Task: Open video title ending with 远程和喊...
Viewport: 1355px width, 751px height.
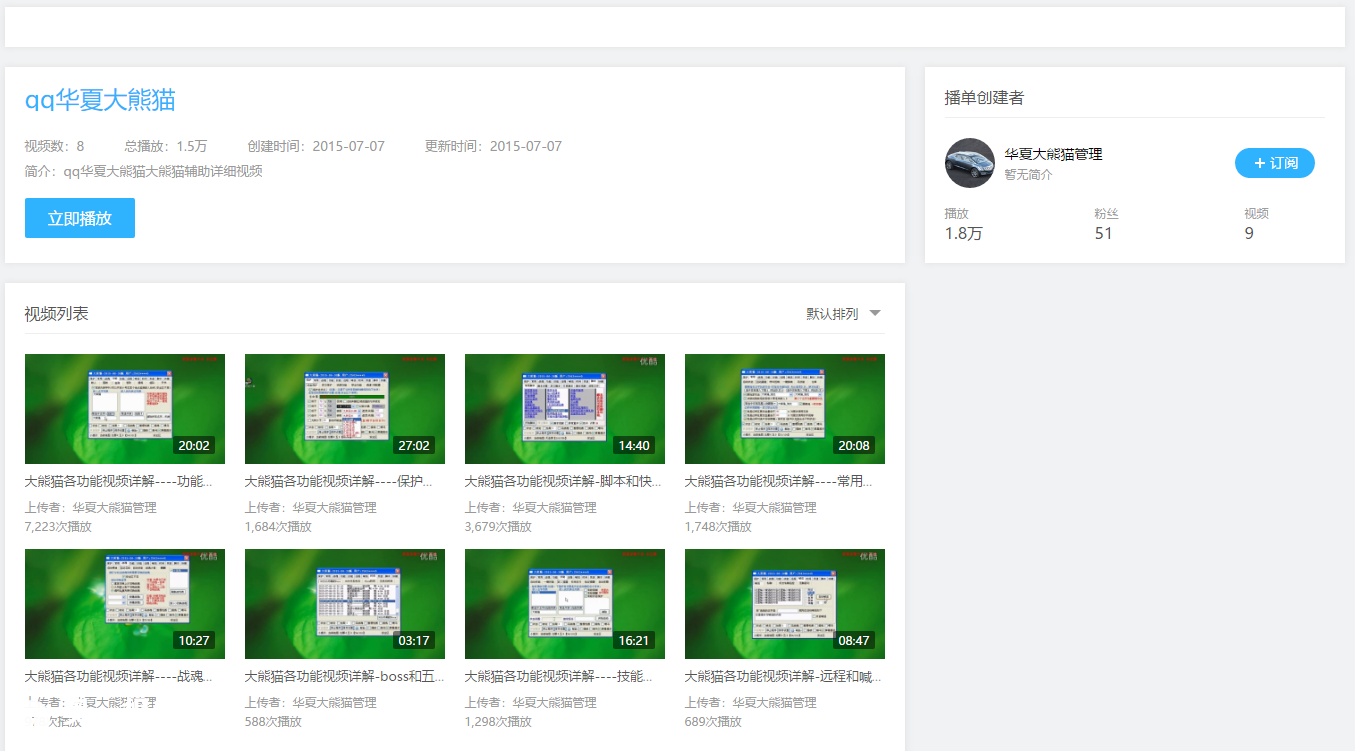Action: (x=783, y=676)
